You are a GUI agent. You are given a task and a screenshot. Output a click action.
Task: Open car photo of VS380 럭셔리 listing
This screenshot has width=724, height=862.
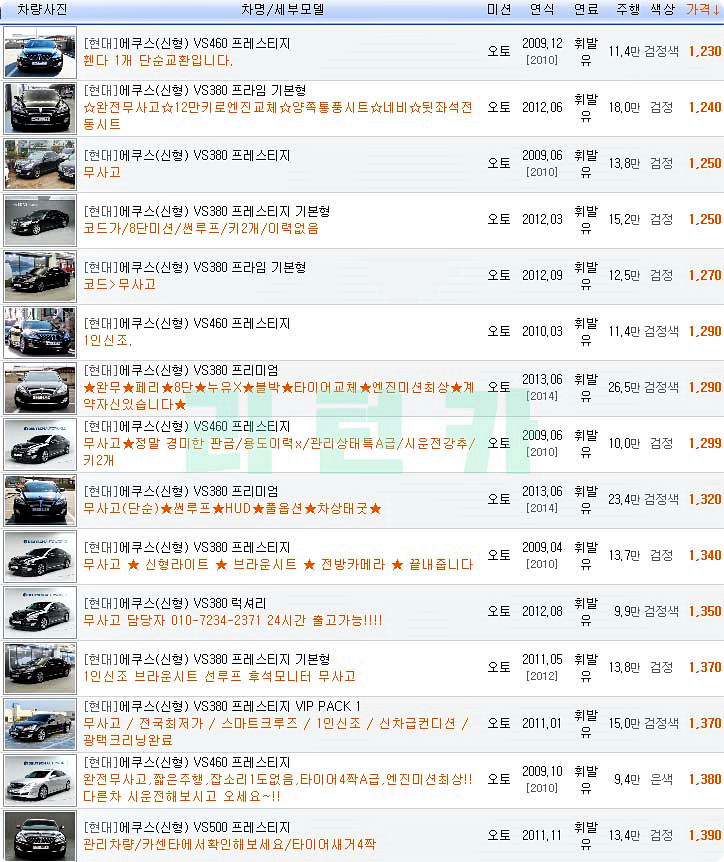(x=40, y=613)
